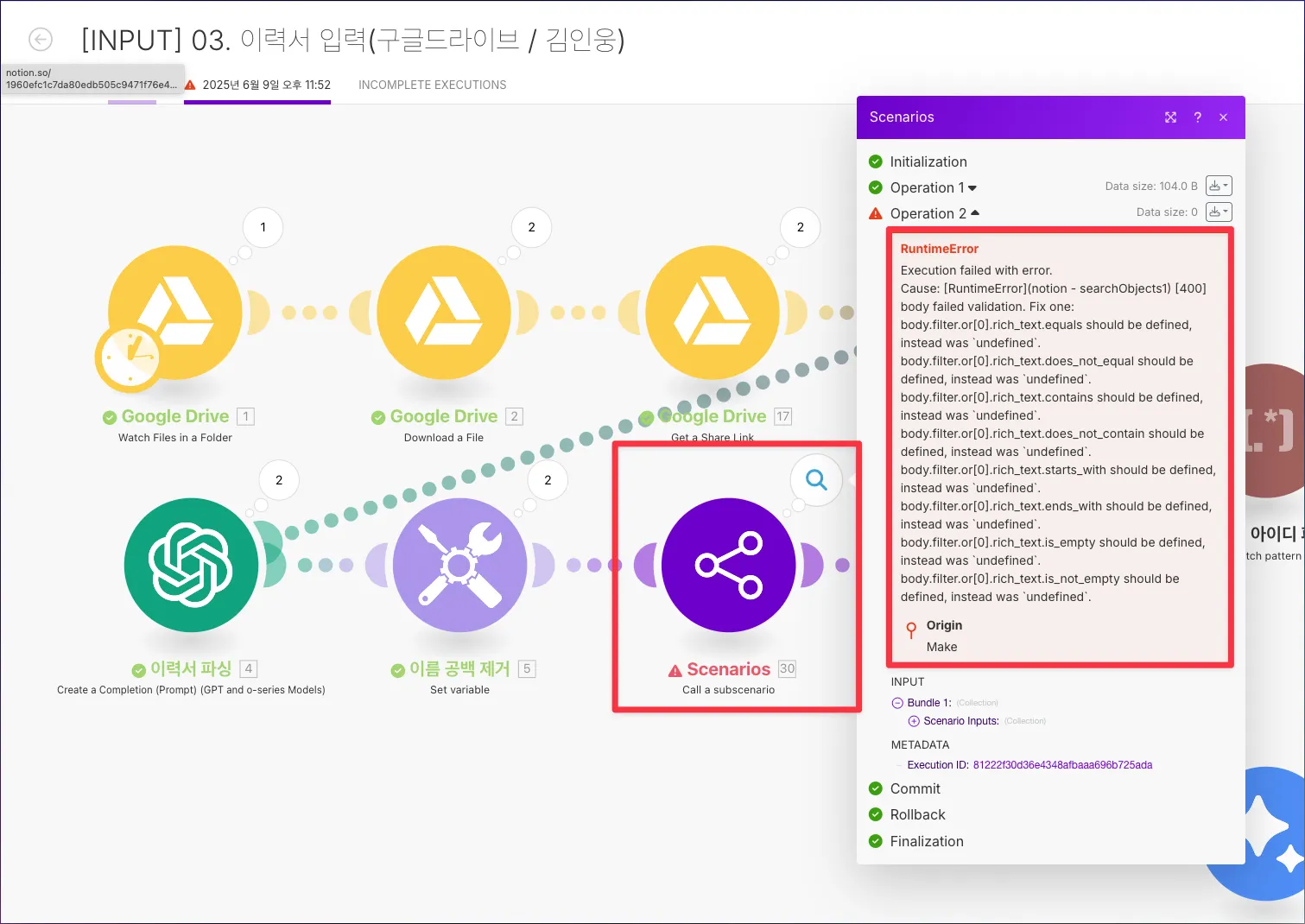1305x924 pixels.
Task: Click the 'Download a File' caption
Action: point(444,438)
